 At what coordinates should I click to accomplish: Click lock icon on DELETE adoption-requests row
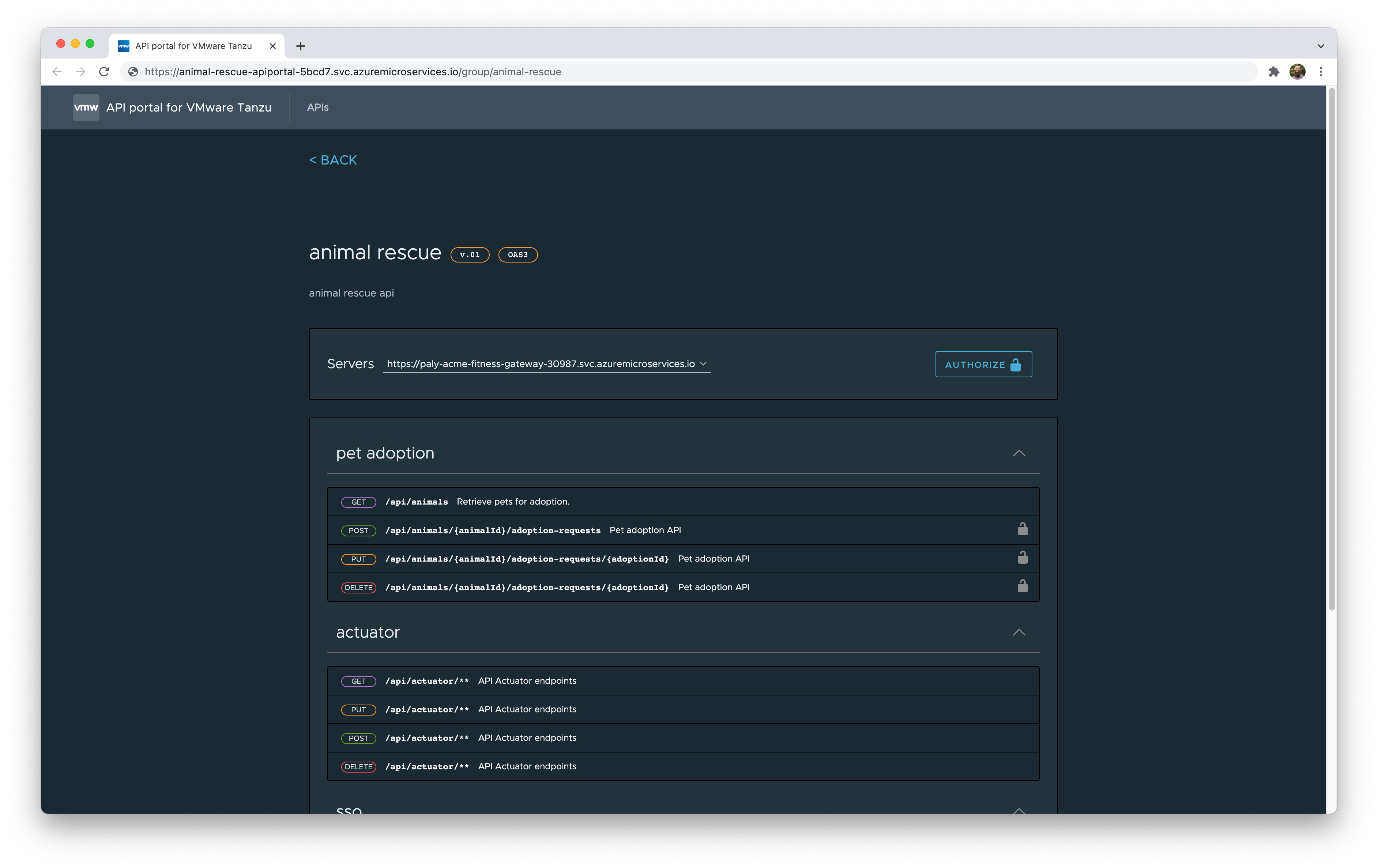point(1022,586)
